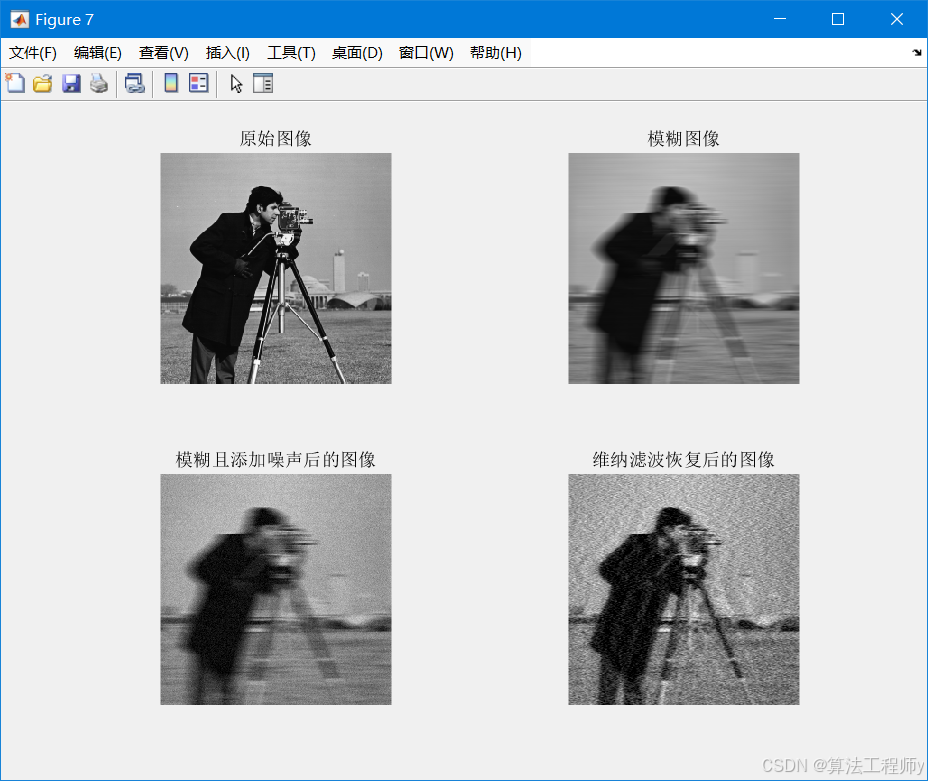Click the MATLAB logo in title bar
The image size is (928, 781).
point(20,20)
